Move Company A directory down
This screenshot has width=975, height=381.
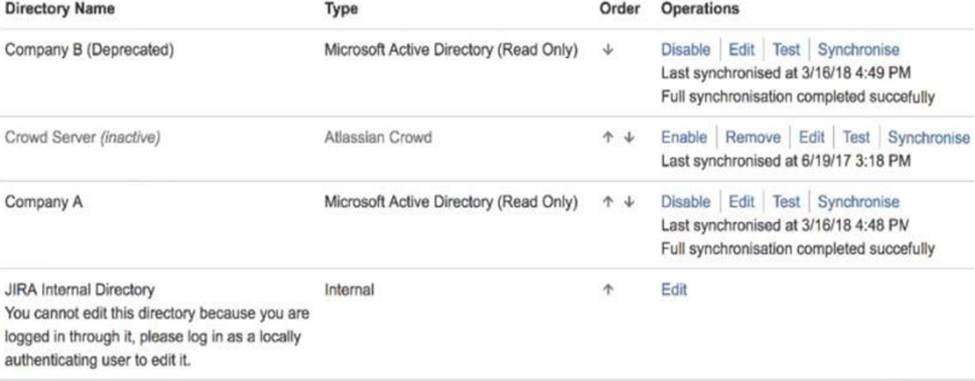tap(629, 202)
